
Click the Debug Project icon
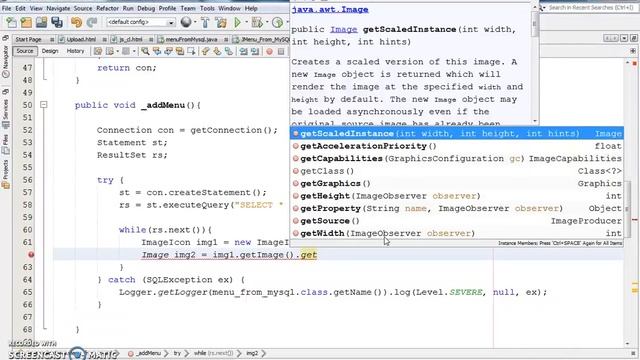tap(257, 22)
